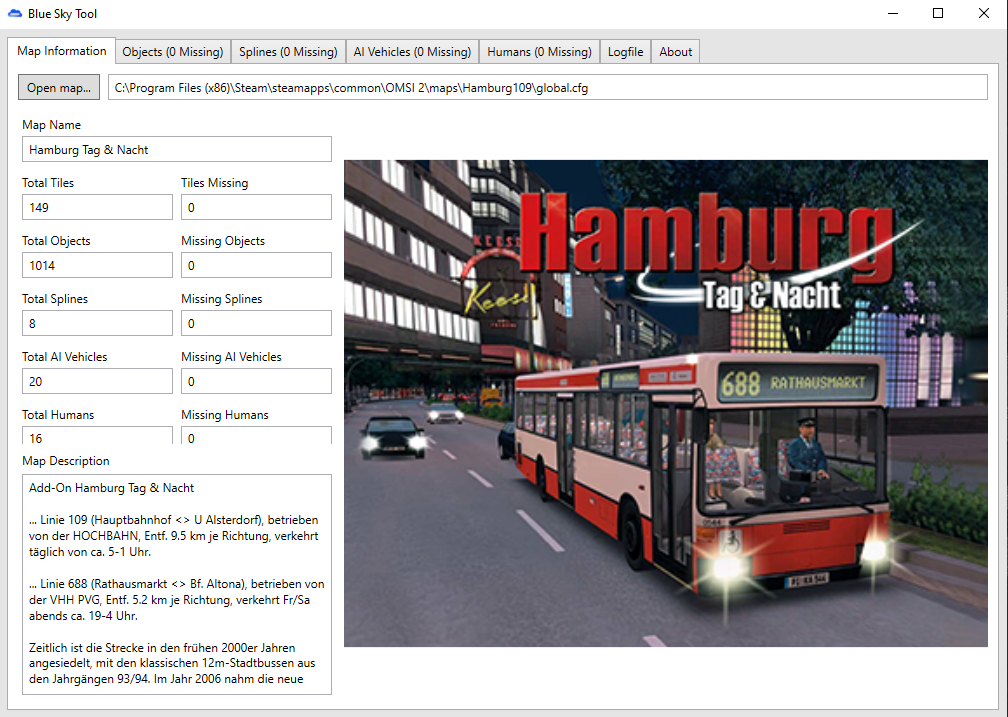
Task: Click inside the Map Description text box
Action: (176, 584)
